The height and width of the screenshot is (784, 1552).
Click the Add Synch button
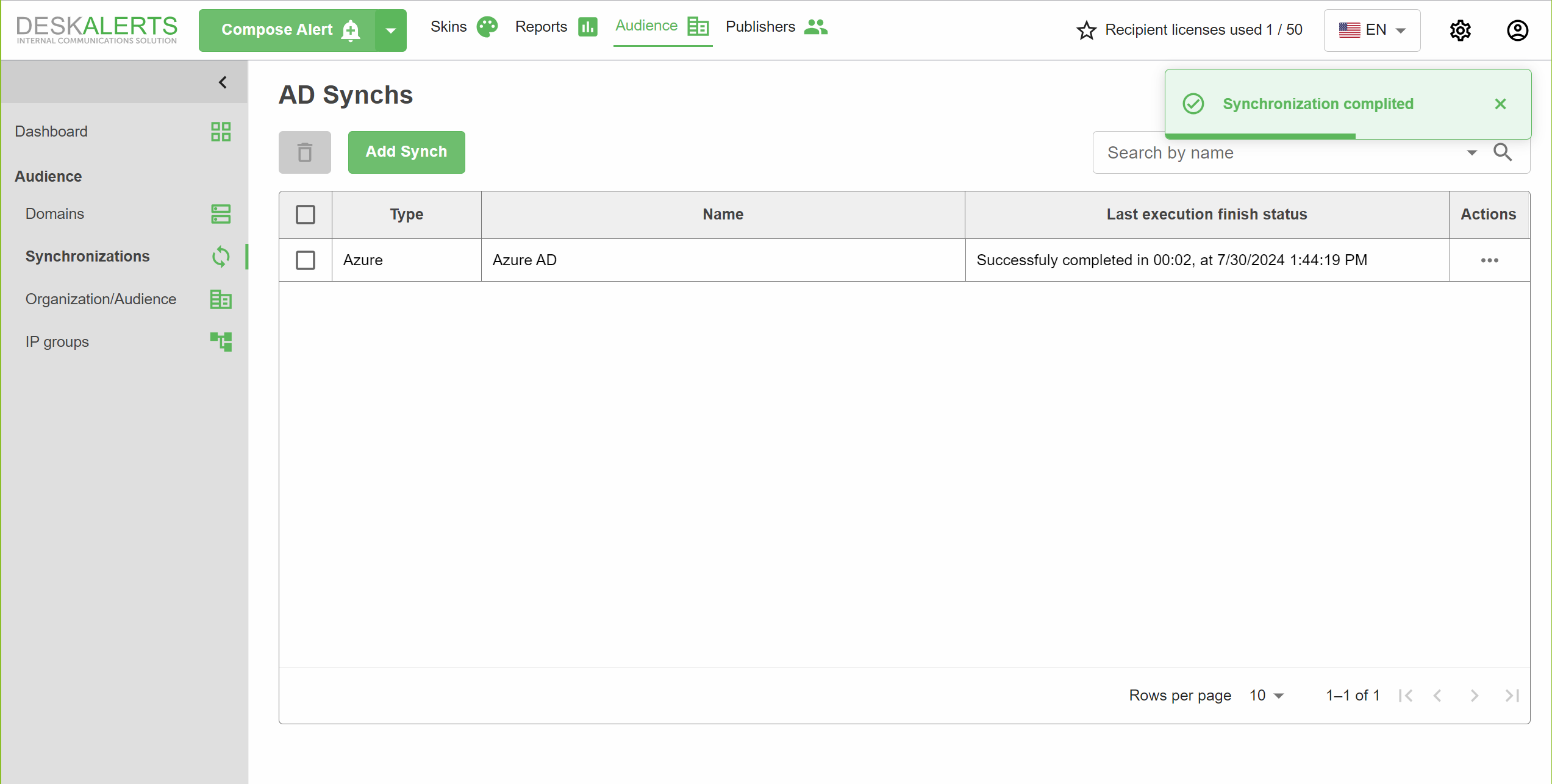406,152
